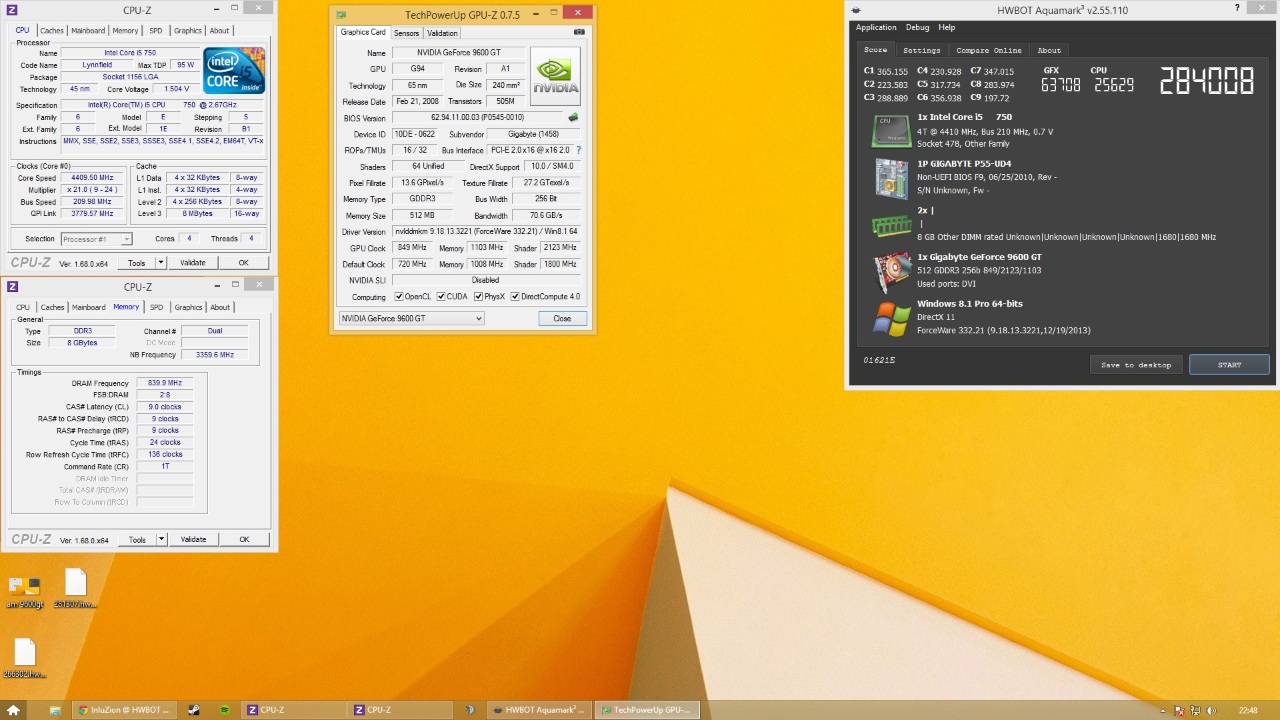Click the Bus Interface question mark icon
1280x720 pixels.
578,150
